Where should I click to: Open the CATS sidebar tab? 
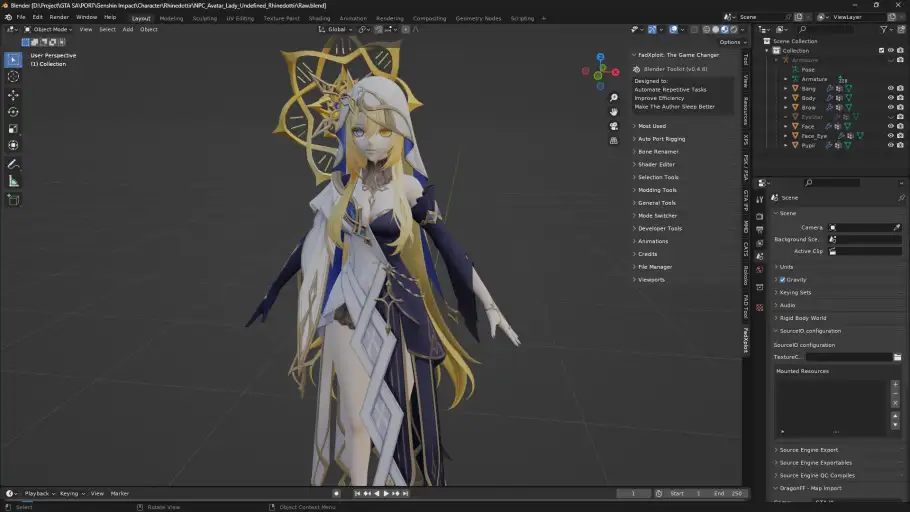(746, 248)
